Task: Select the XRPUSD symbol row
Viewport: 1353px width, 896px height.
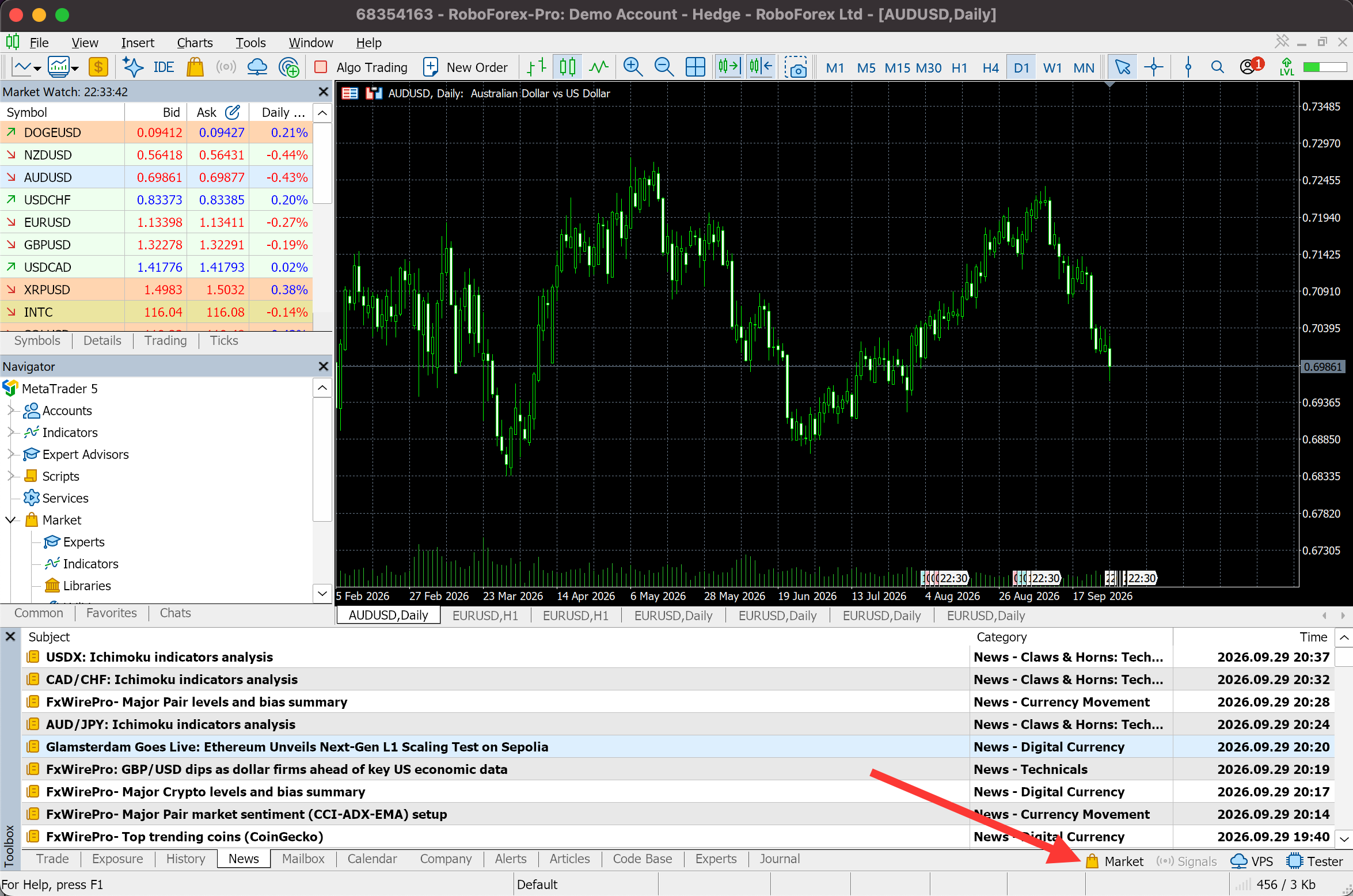Action: (x=157, y=290)
